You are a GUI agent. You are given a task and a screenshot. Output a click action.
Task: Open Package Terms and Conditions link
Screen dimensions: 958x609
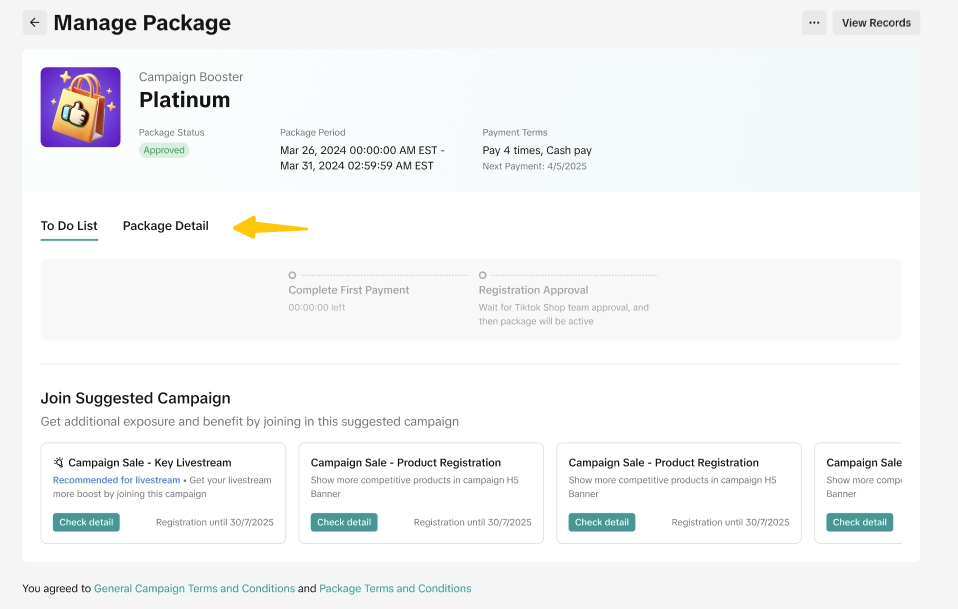395,588
